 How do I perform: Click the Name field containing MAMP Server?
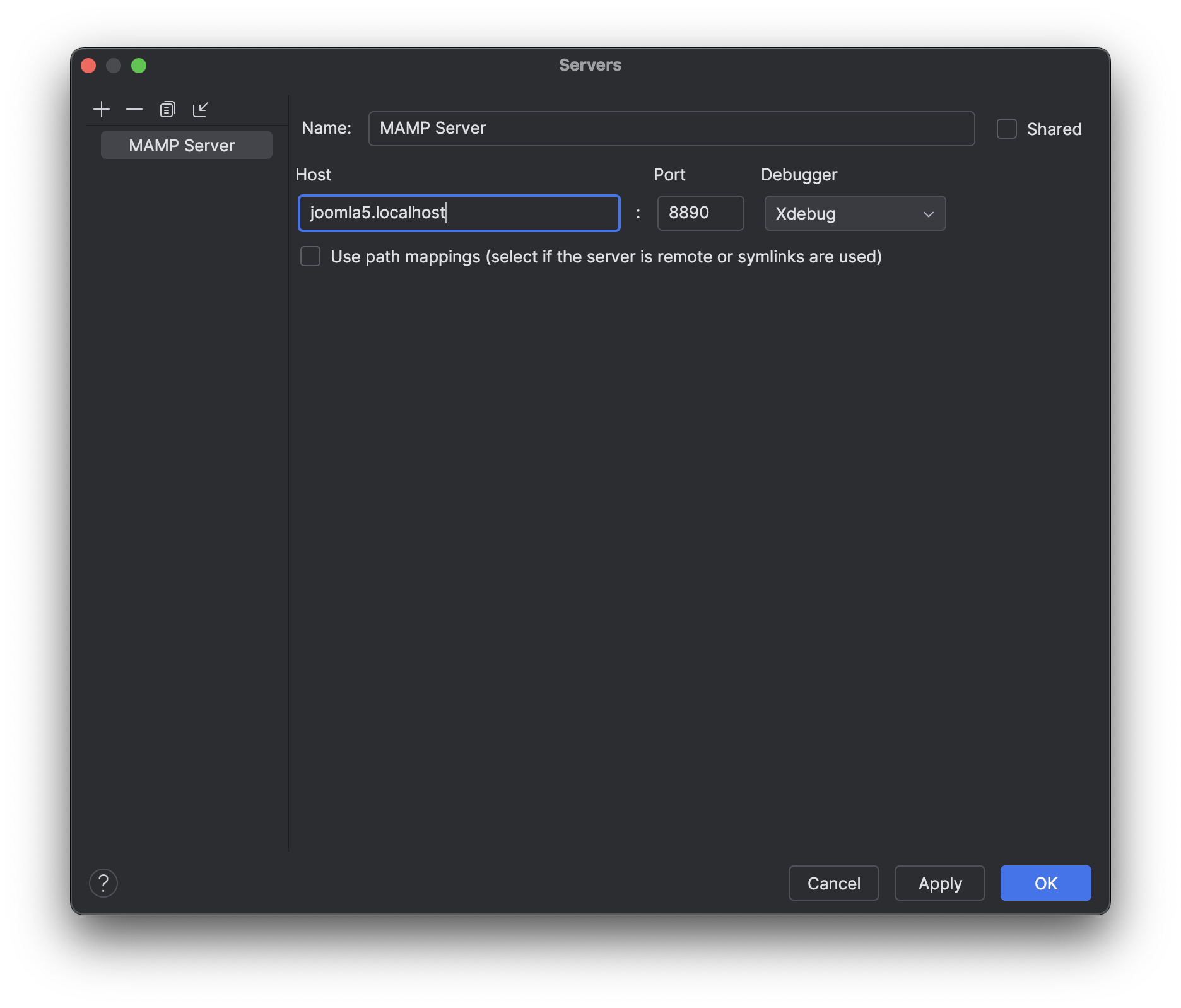(x=671, y=128)
